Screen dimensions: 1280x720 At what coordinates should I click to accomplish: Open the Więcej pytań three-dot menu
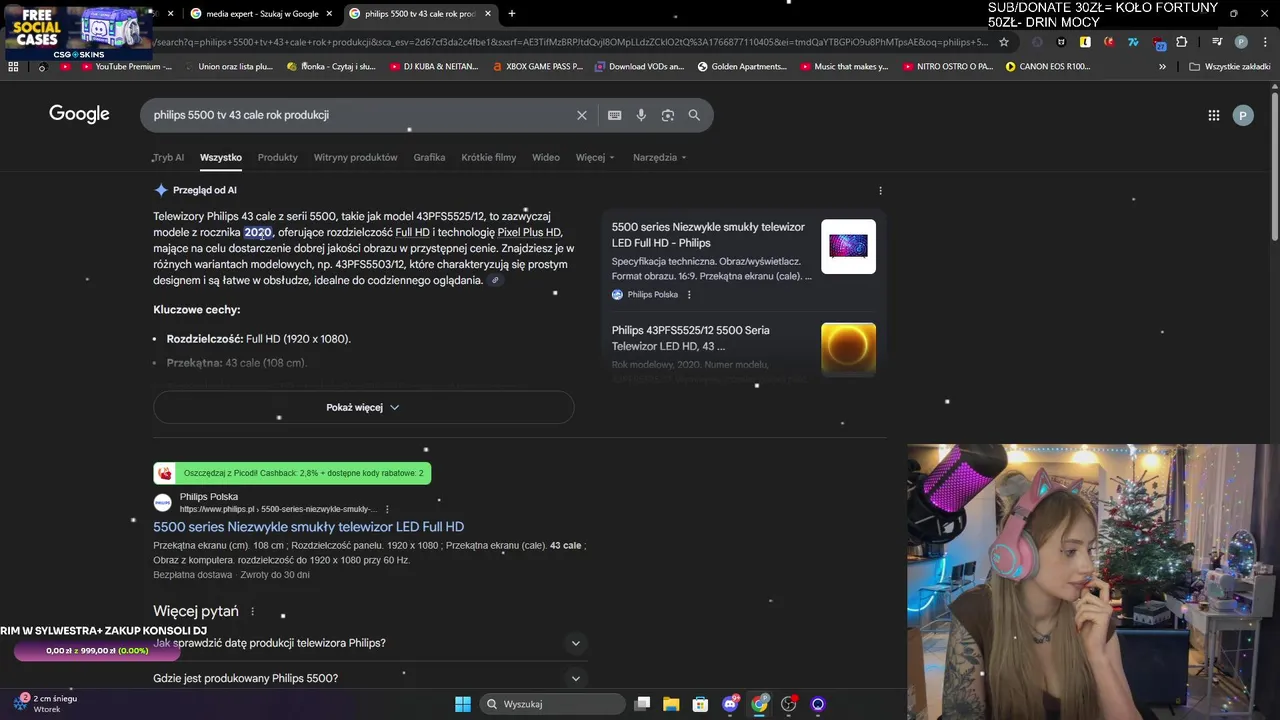click(x=252, y=611)
